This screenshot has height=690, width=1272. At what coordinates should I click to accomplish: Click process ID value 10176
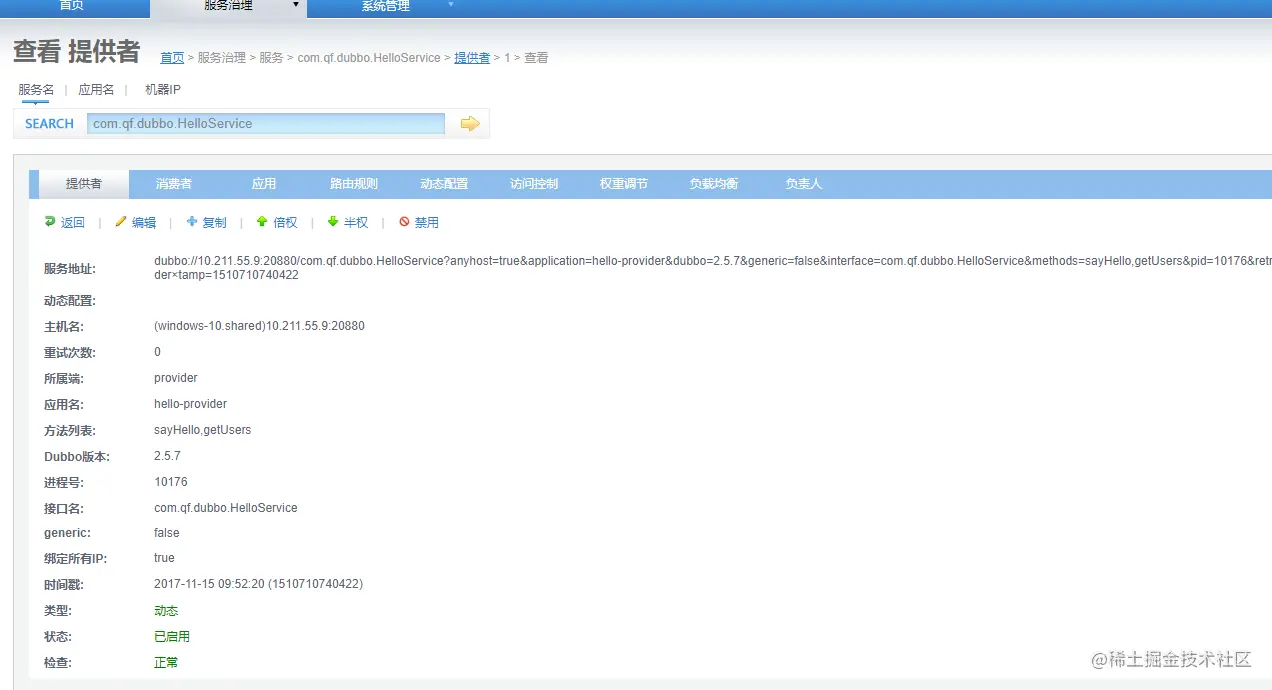pos(171,482)
